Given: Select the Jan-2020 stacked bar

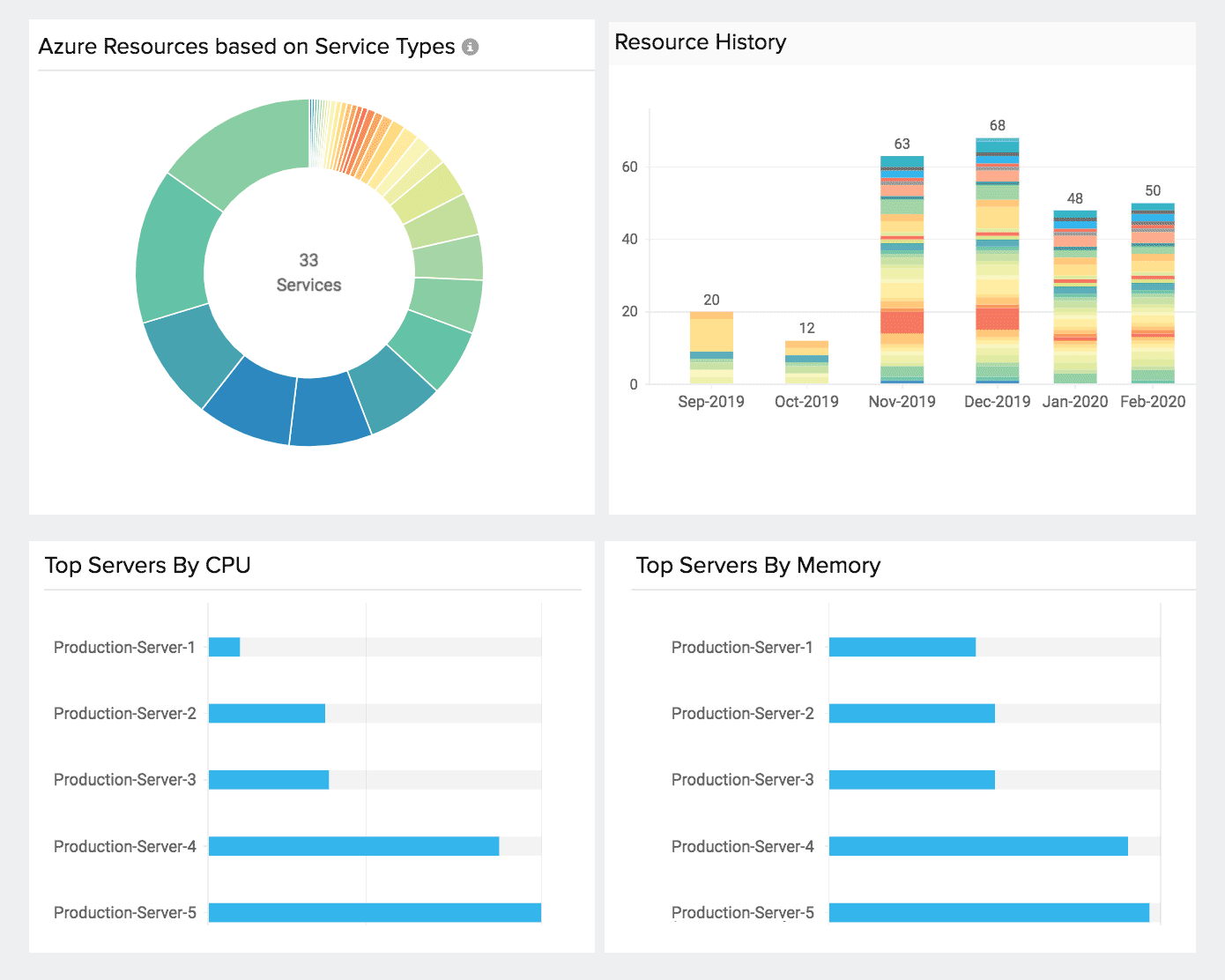Looking at the screenshot, I should tap(1074, 297).
